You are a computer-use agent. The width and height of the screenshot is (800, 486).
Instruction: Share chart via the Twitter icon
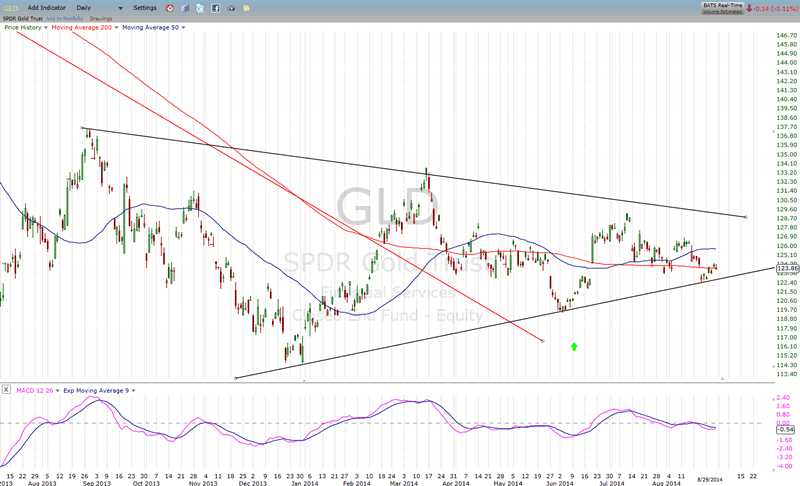coord(200,8)
